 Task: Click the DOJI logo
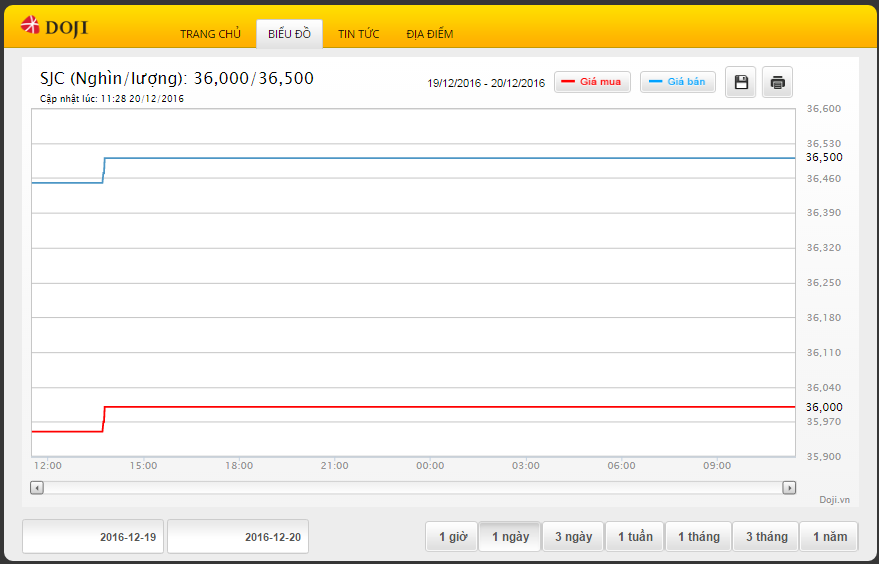coord(54,26)
